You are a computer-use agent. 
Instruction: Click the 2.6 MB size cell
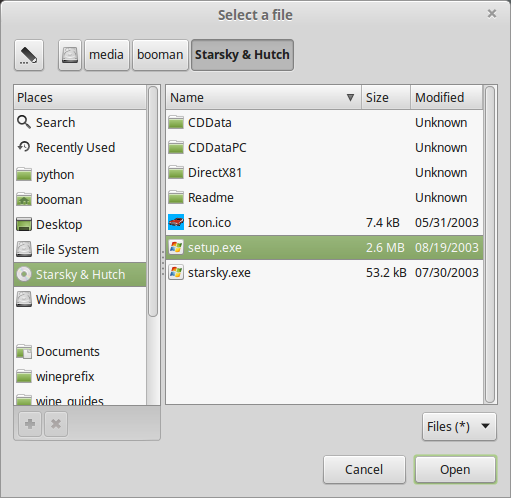[385, 248]
